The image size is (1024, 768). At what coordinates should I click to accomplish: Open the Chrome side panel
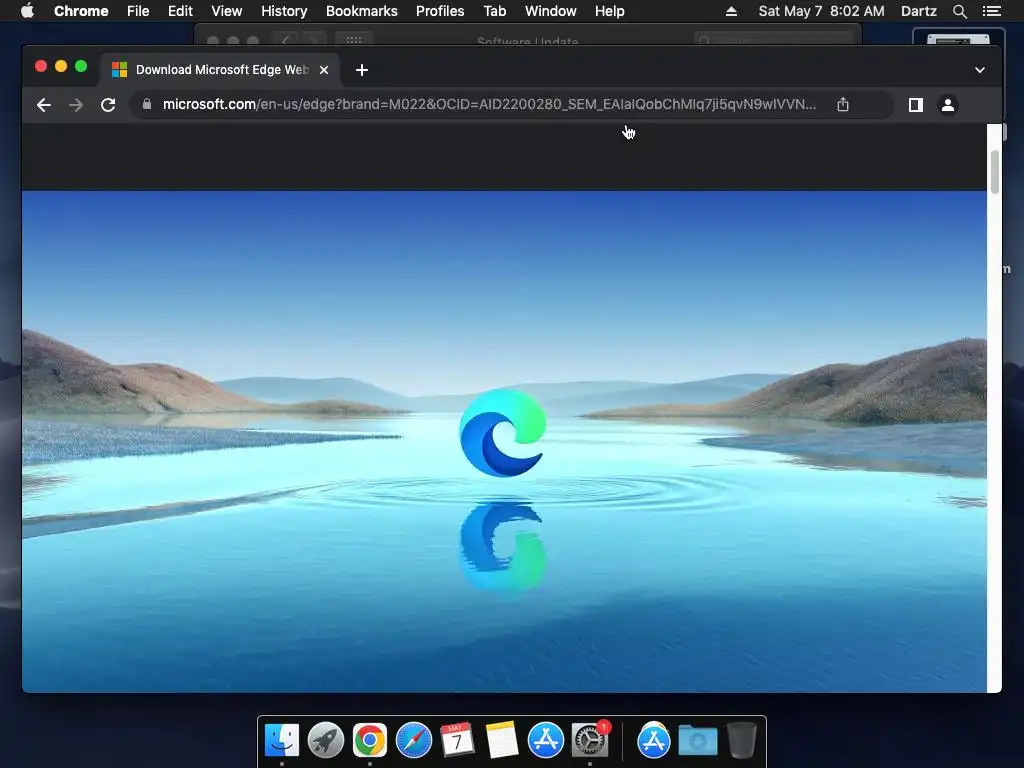pos(916,104)
